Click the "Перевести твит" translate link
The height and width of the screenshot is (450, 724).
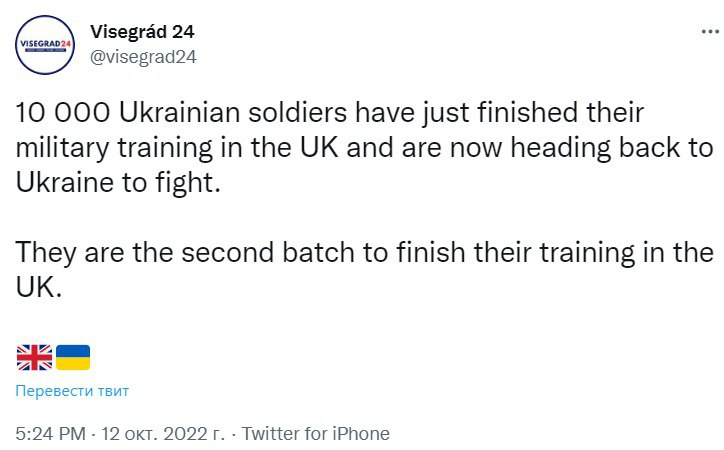tap(72, 390)
